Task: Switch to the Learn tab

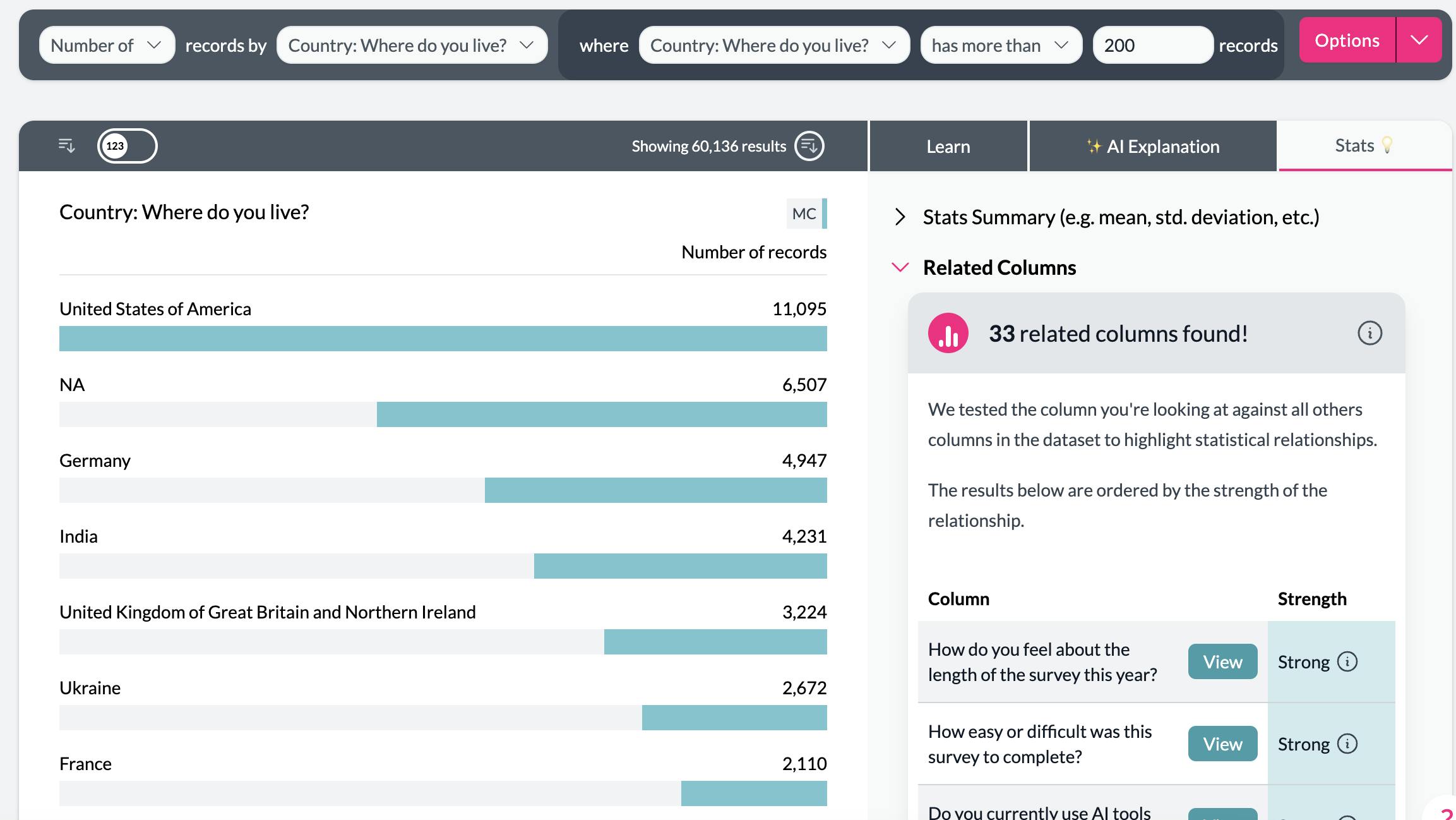Action: 948,147
